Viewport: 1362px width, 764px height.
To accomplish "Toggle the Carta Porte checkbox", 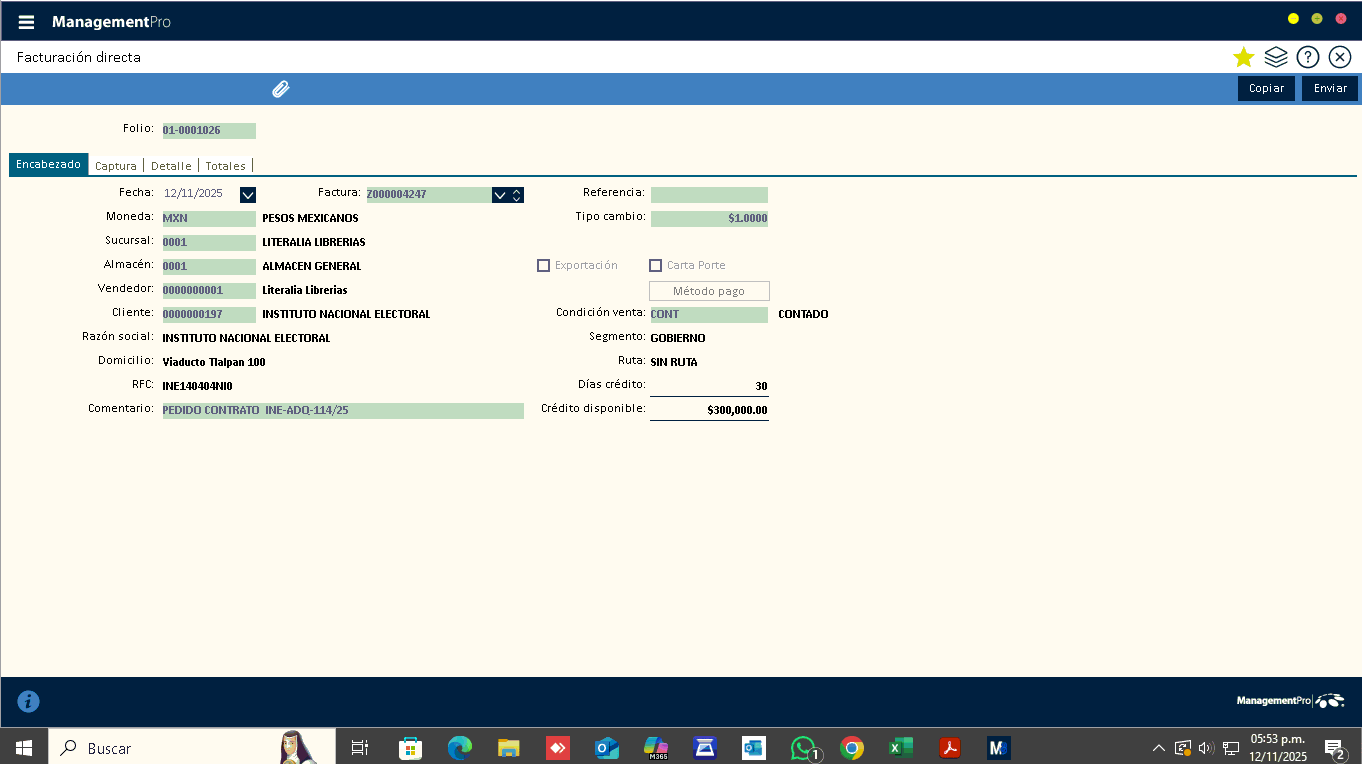I will click(656, 266).
